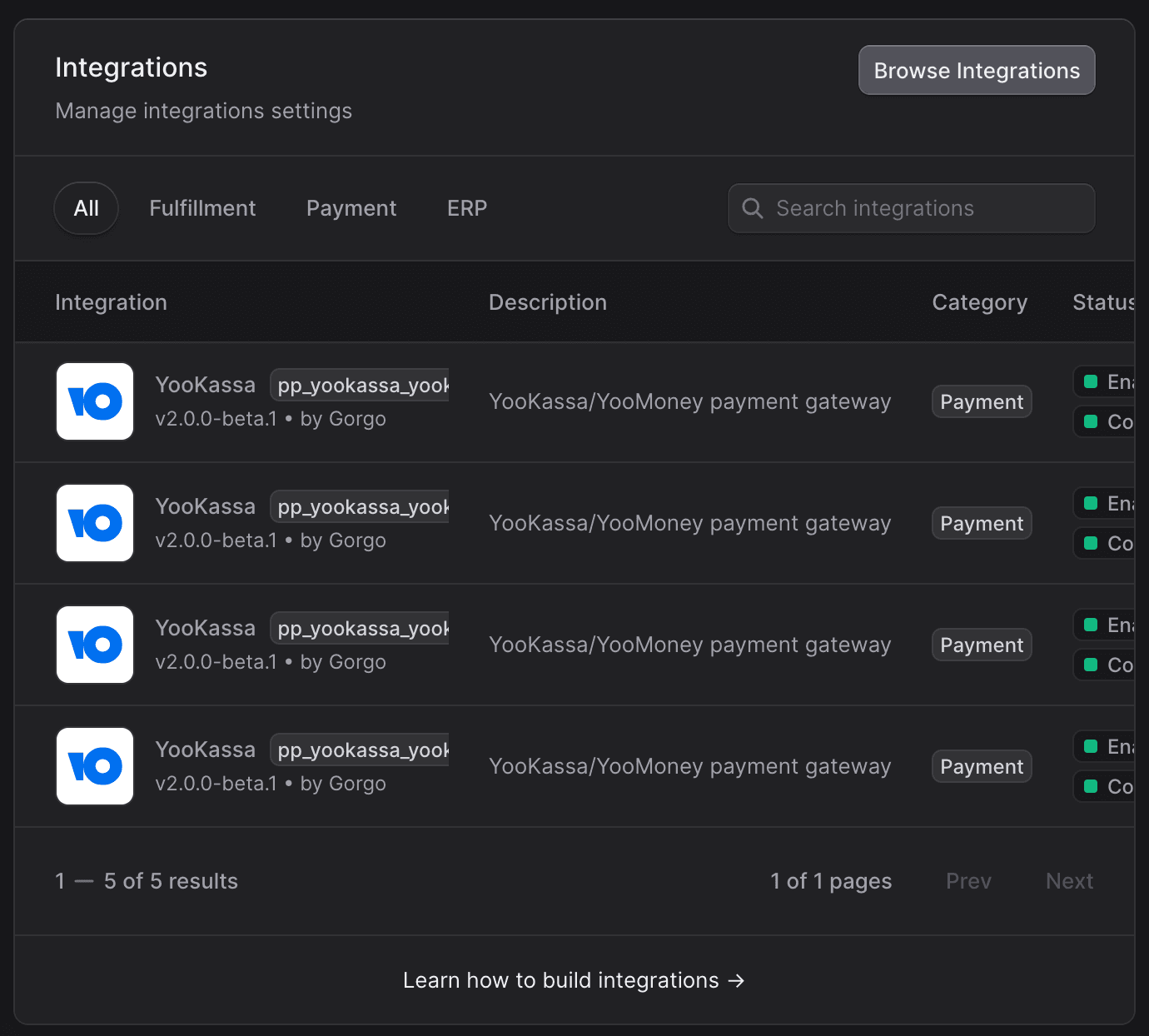Switch to the Payment filter tab
The image size is (1149, 1036).
coord(351,208)
